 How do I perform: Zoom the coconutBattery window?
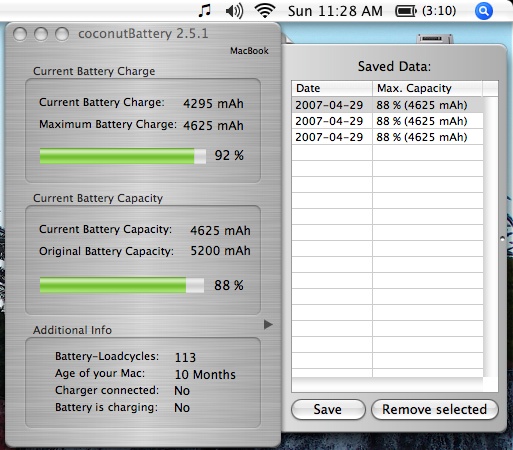[x=62, y=34]
